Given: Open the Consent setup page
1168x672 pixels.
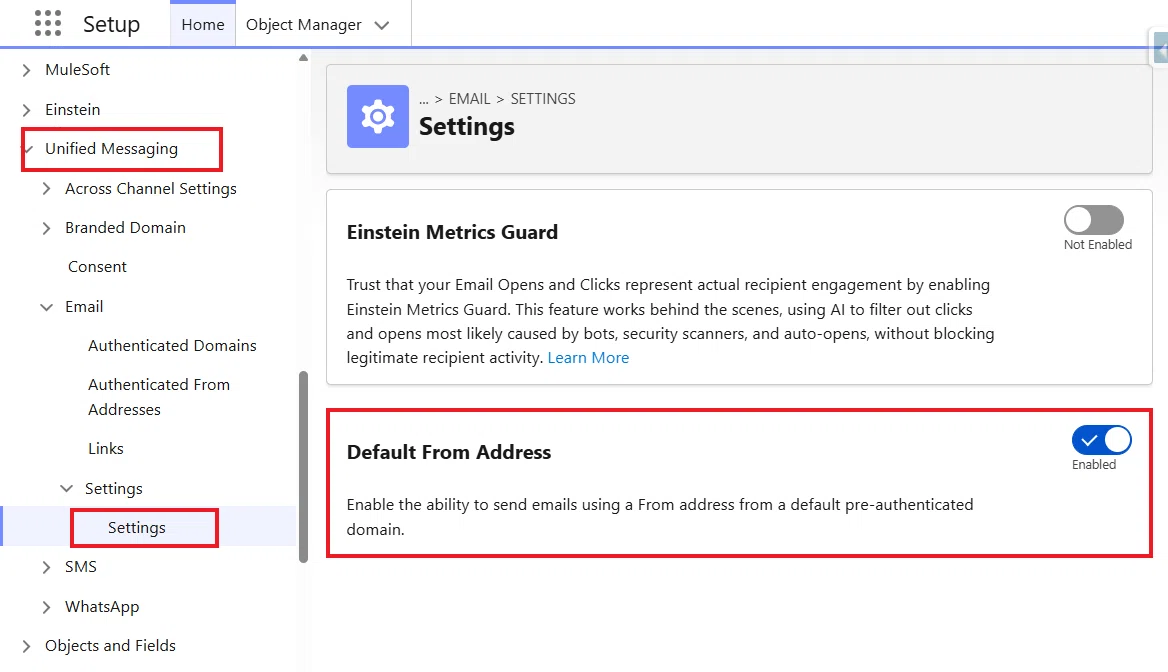Looking at the screenshot, I should (x=98, y=267).
